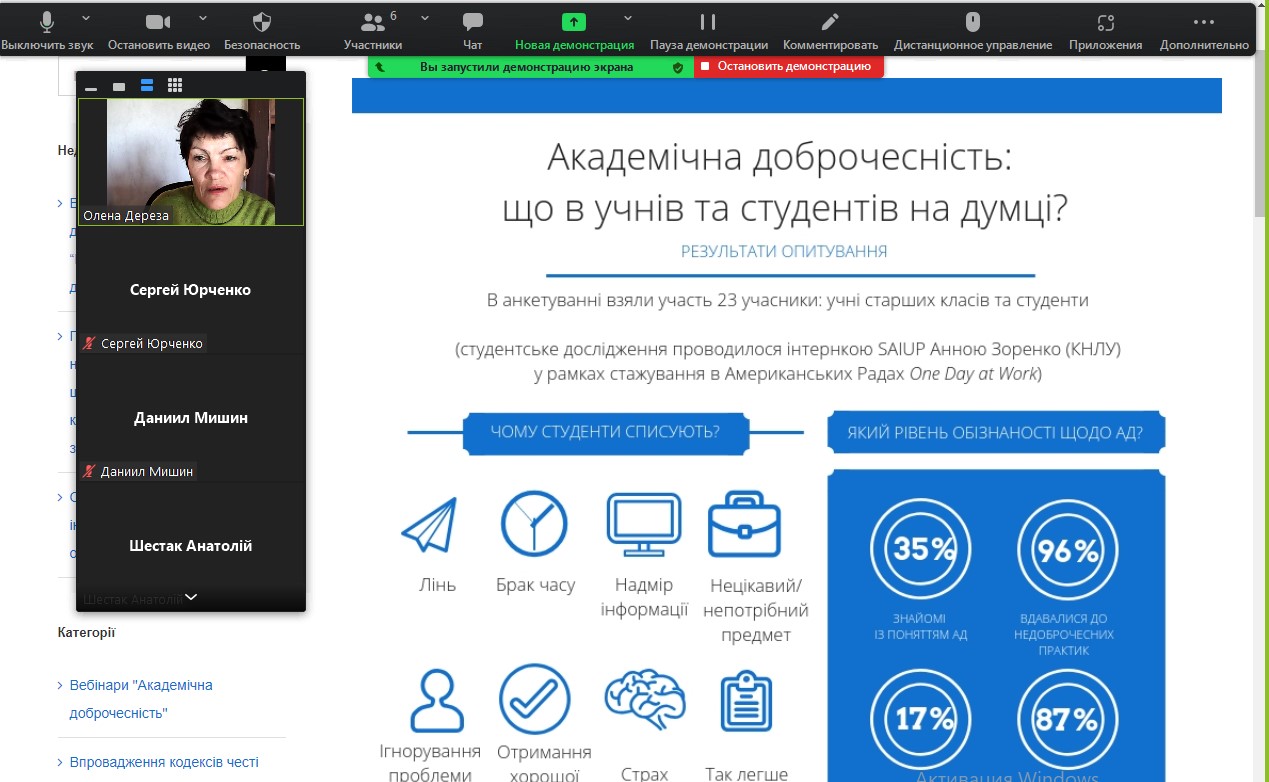The height and width of the screenshot is (782, 1269).
Task: Open Впровадження кодексів честі link
Action: pos(164,762)
